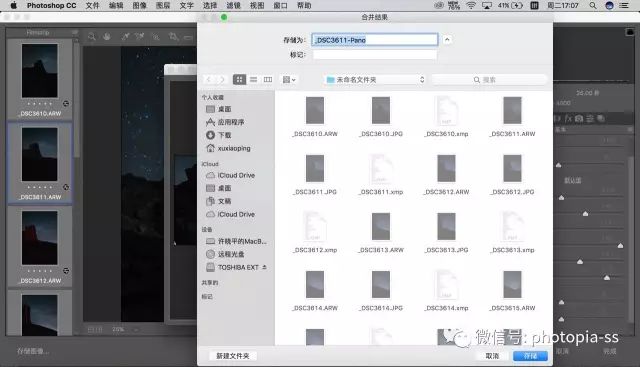Click the 取消 cancel button
The height and width of the screenshot is (367, 640).
(492, 356)
